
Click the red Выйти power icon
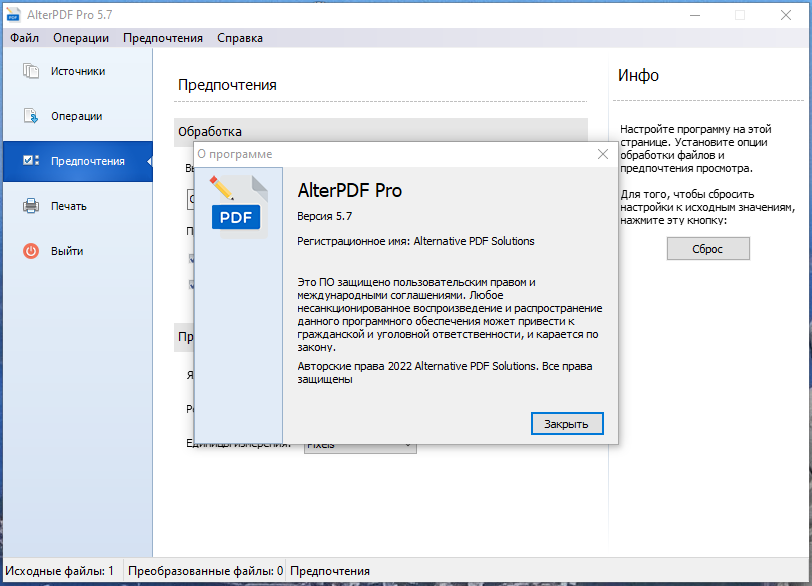coord(31,251)
